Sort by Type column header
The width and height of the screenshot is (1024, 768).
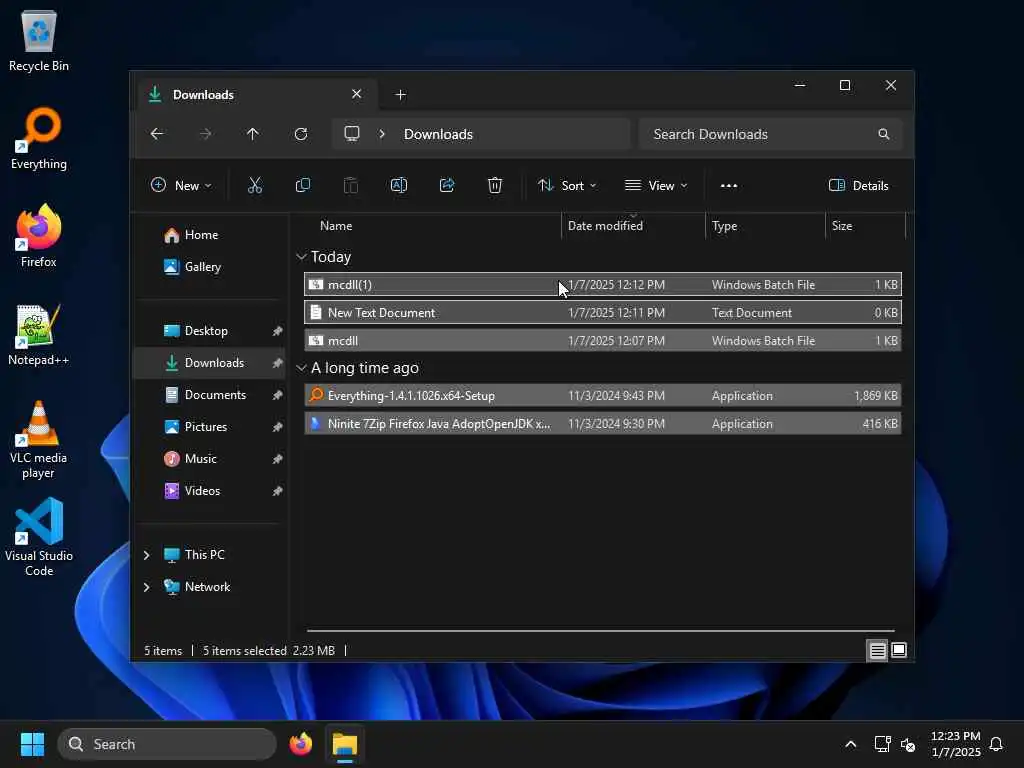pos(765,226)
